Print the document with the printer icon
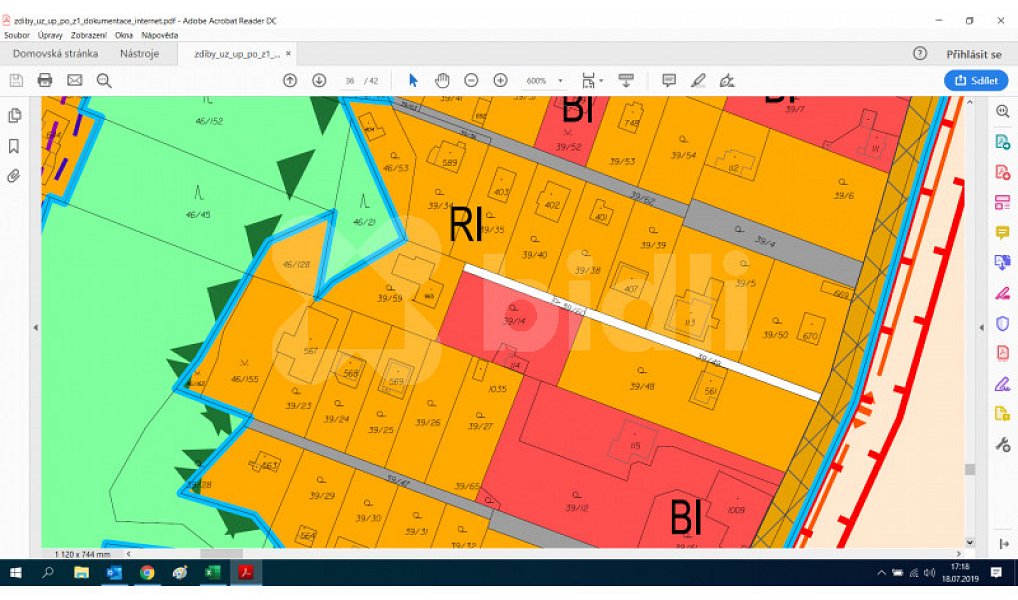This screenshot has height=600, width=1018. click(x=45, y=81)
